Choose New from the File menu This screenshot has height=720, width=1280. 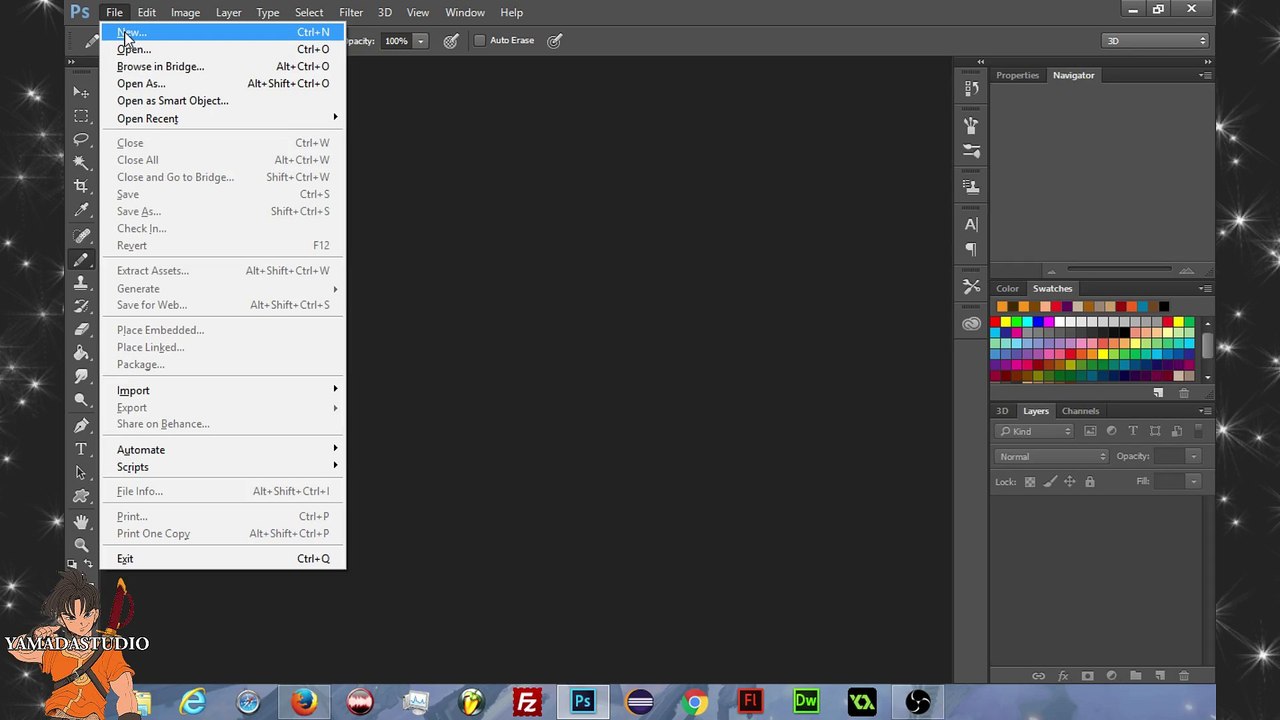click(x=223, y=32)
